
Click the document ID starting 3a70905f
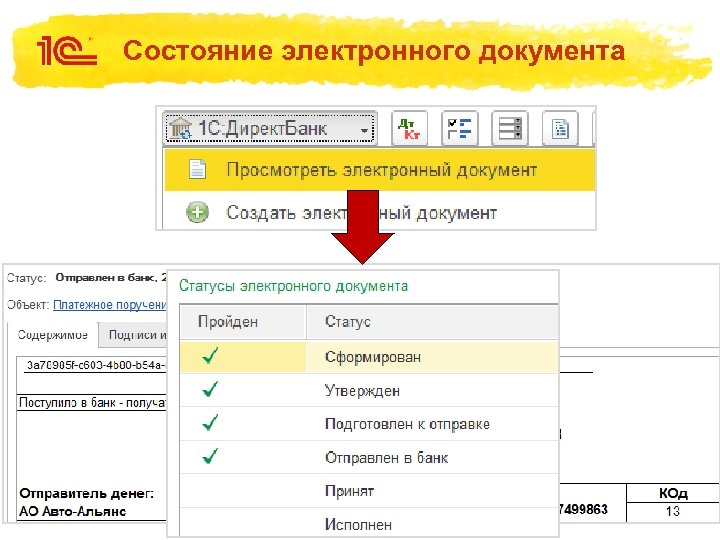coord(96,365)
